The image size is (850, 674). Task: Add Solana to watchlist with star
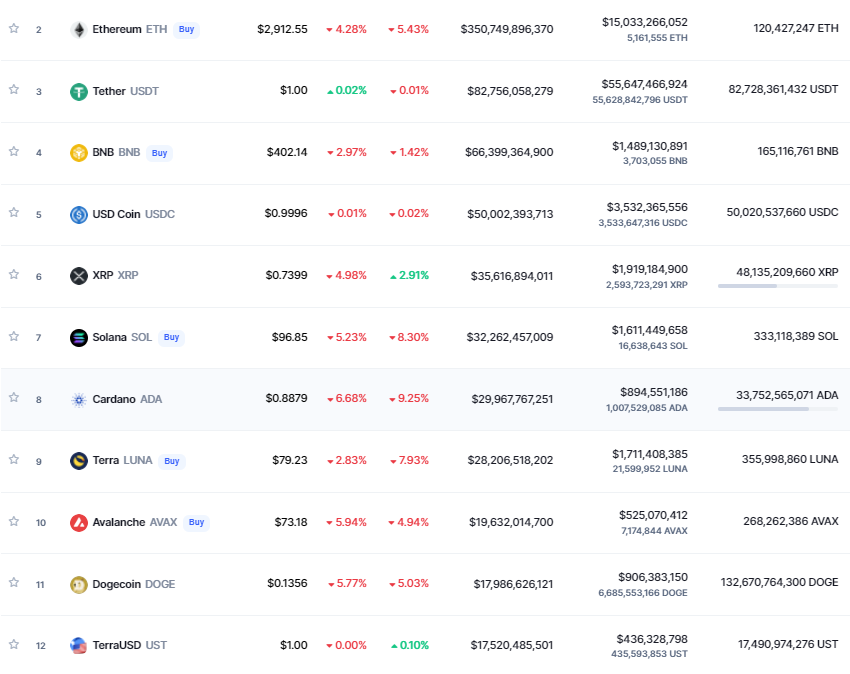[x=14, y=336]
